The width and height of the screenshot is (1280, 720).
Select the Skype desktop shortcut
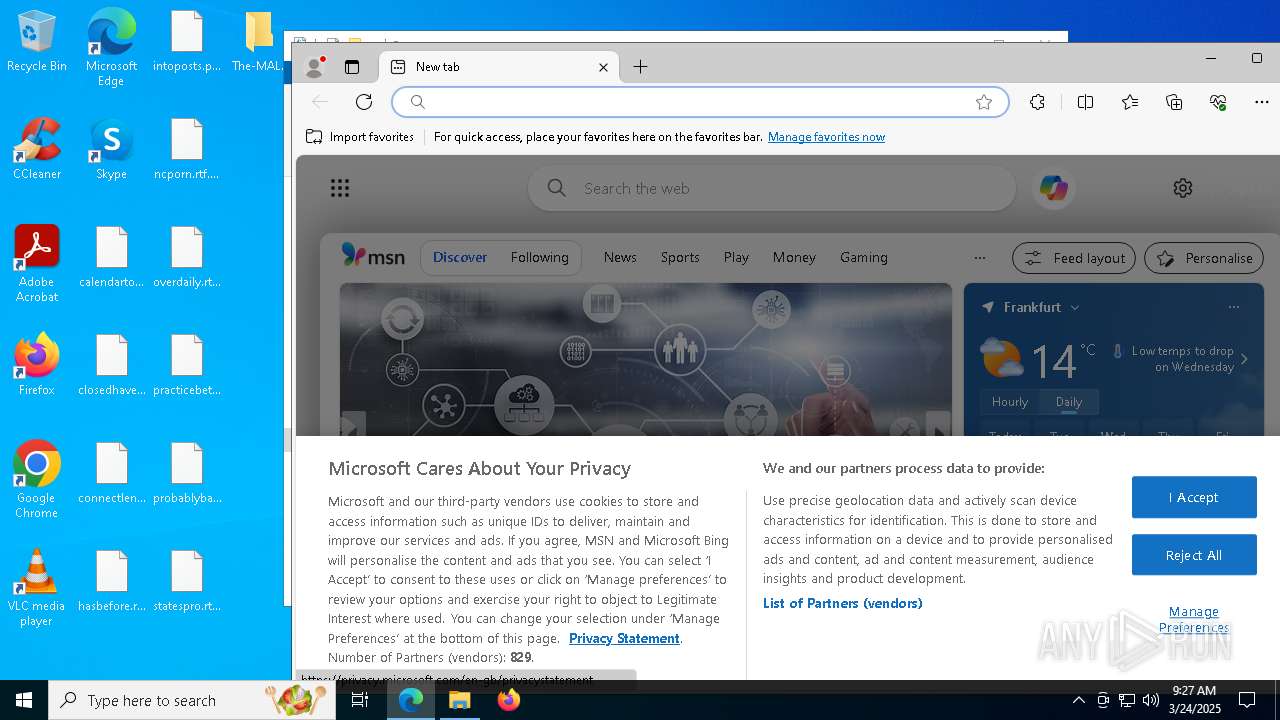point(111,149)
